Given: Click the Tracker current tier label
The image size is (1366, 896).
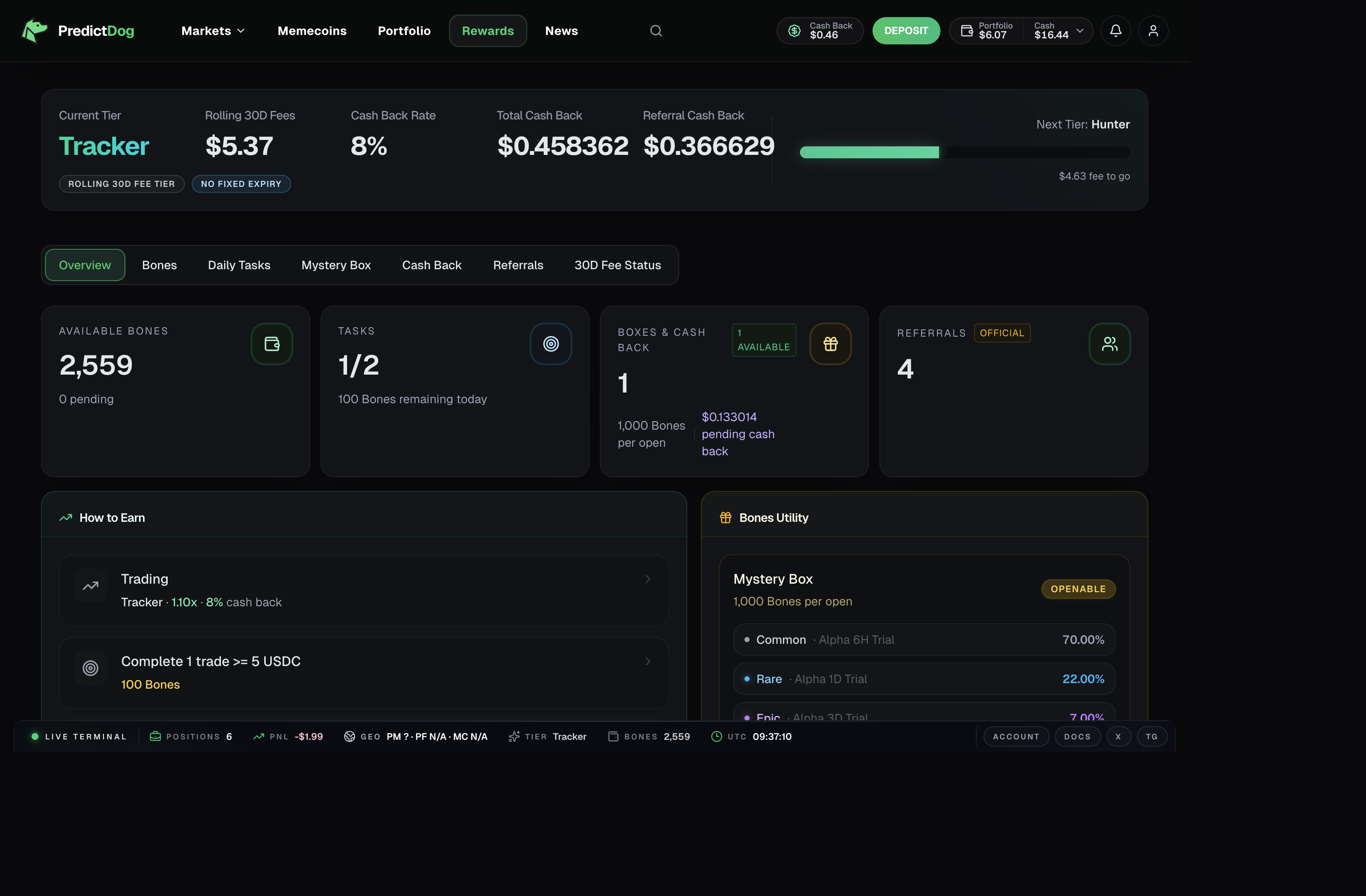Looking at the screenshot, I should pos(104,145).
